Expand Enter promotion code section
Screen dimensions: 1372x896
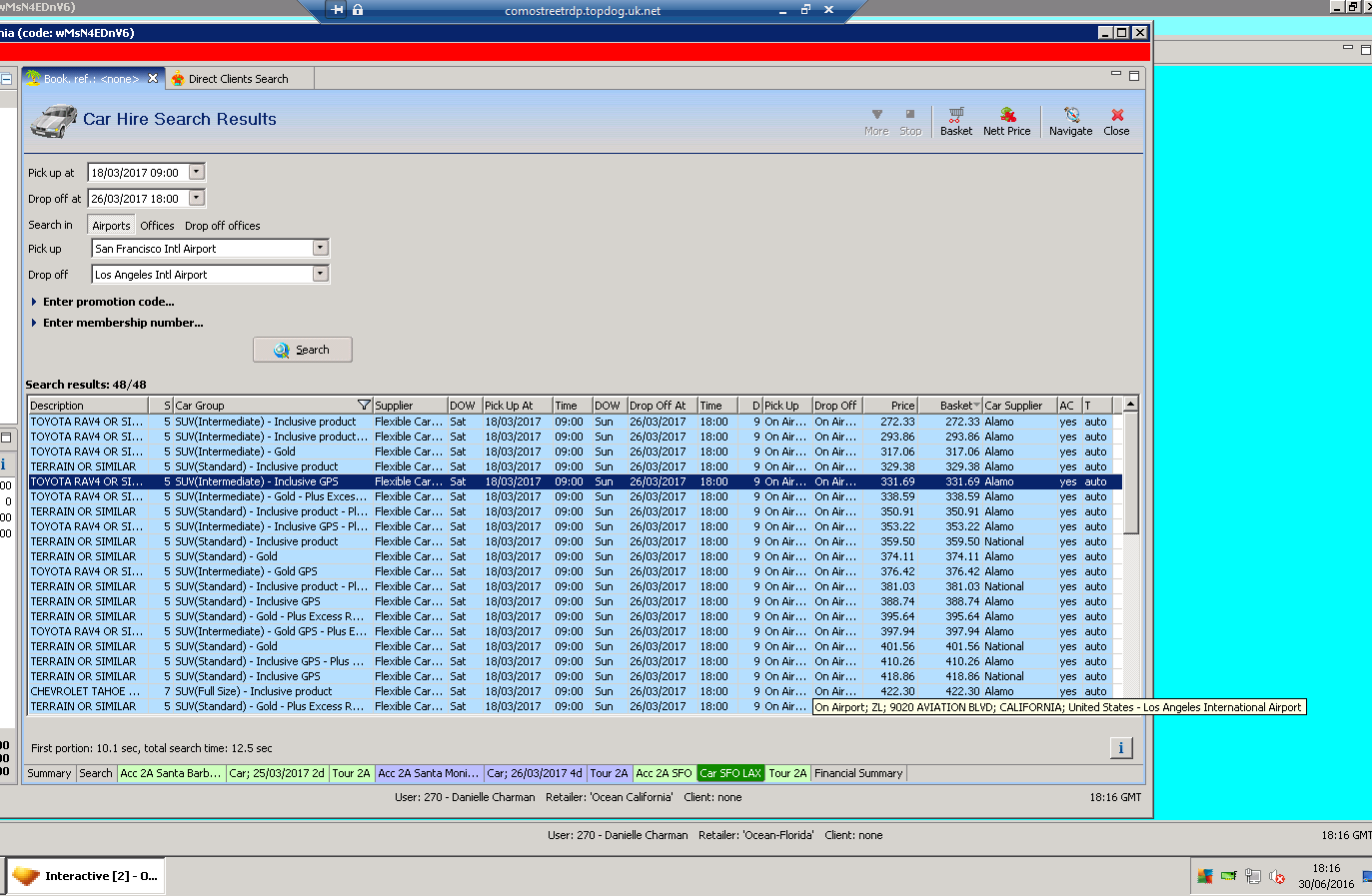[108, 302]
